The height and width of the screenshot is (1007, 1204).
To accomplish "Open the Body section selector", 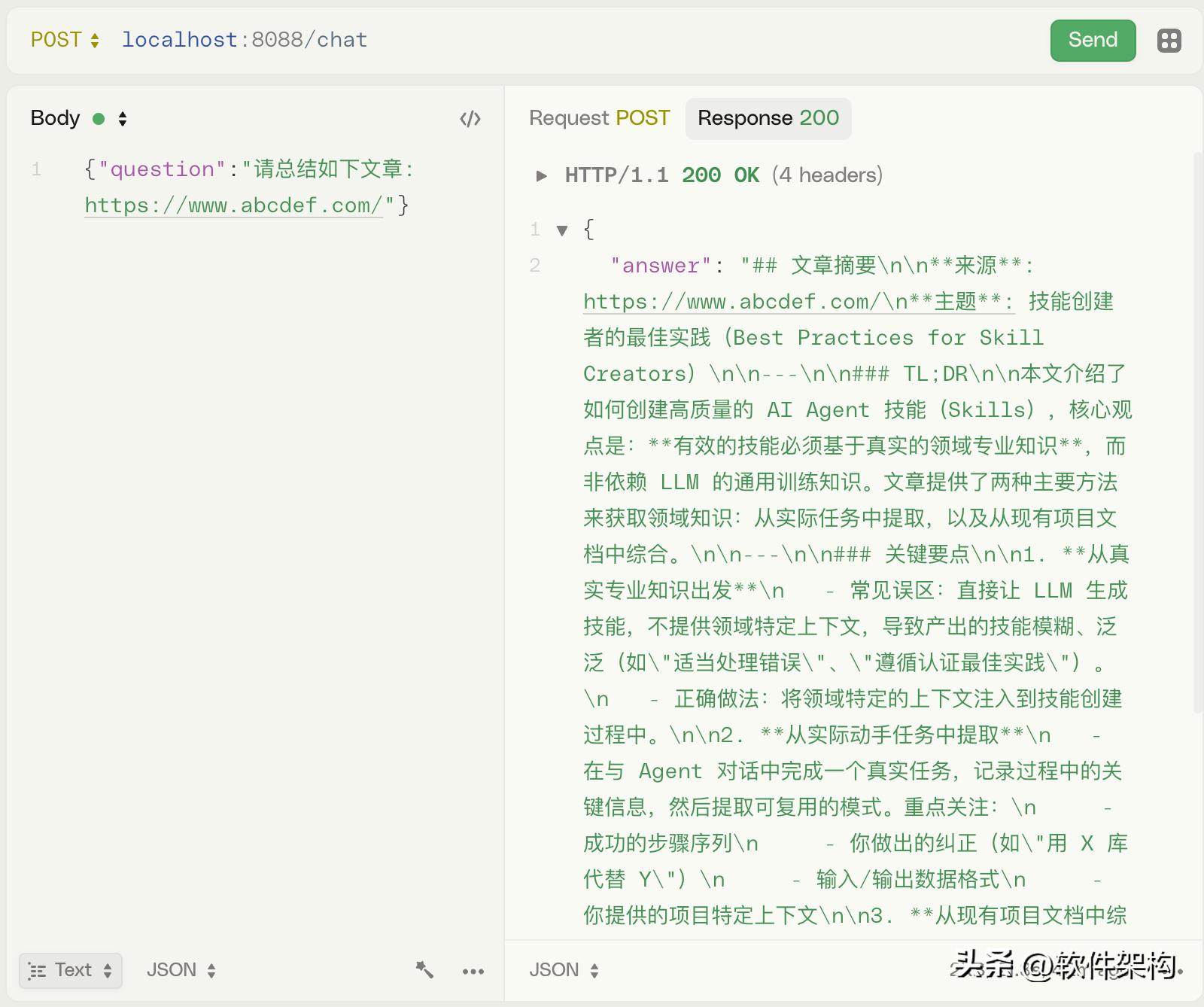I will click(x=79, y=118).
